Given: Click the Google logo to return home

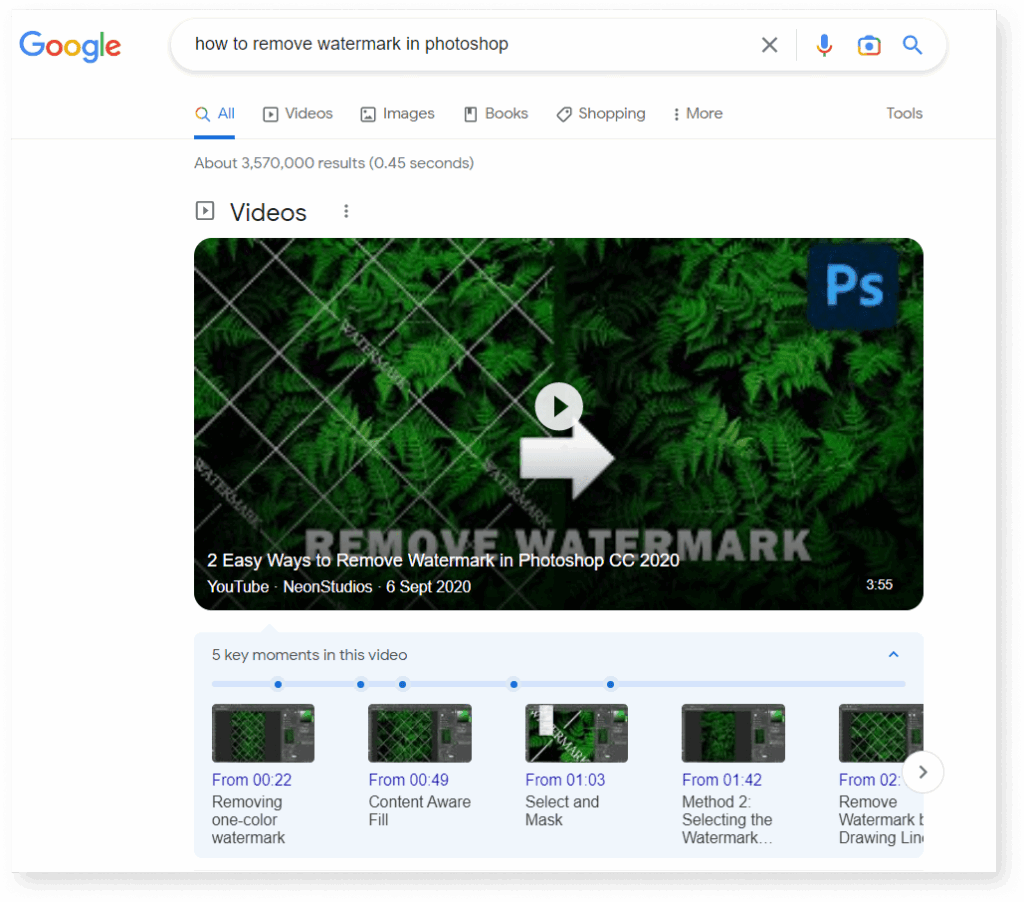Looking at the screenshot, I should [x=69, y=46].
